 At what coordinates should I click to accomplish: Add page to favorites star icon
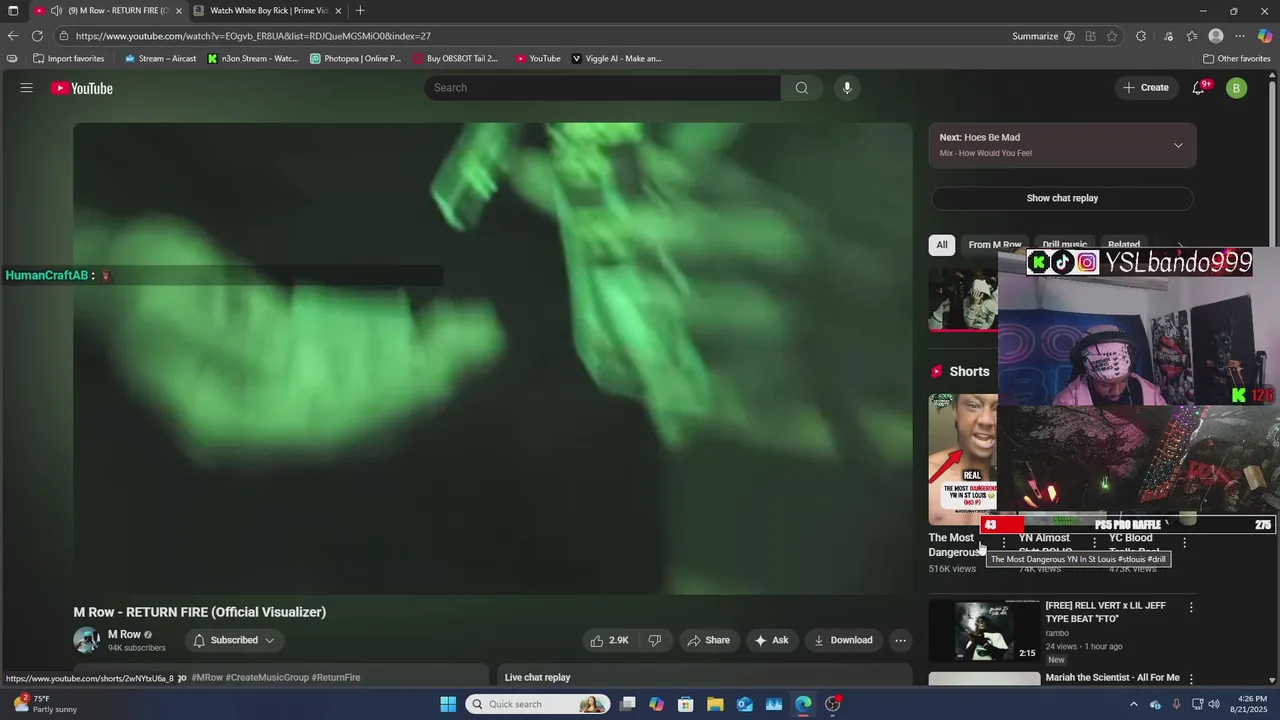pyautogui.click(x=1112, y=36)
